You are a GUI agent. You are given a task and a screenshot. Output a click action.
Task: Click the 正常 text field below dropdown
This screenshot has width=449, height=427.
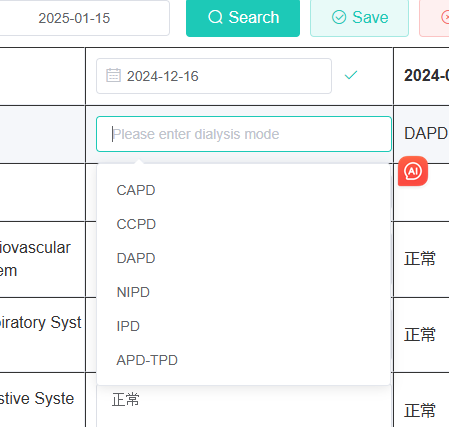point(244,404)
